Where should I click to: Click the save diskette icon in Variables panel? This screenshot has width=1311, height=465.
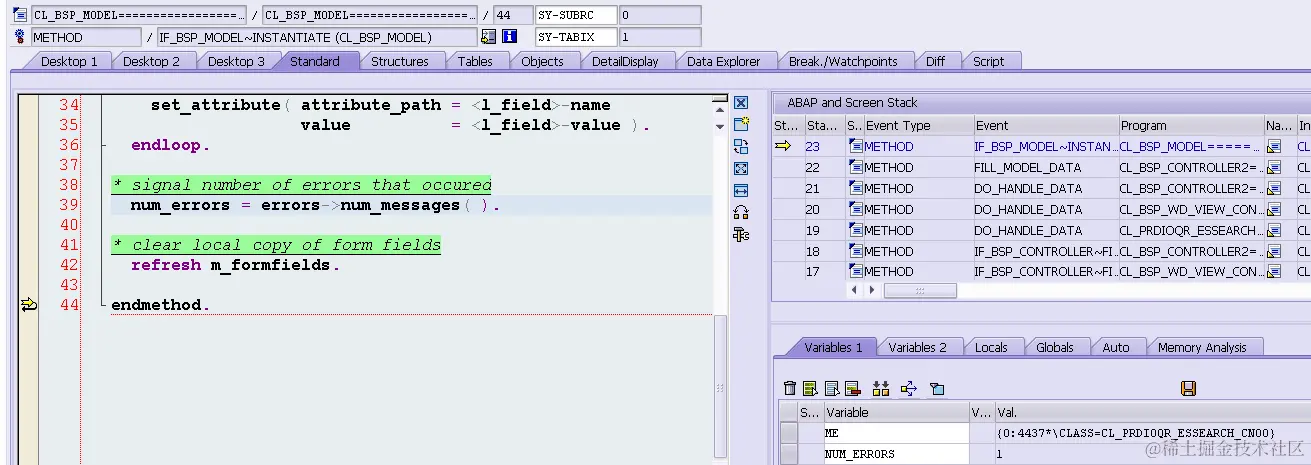tap(1189, 388)
